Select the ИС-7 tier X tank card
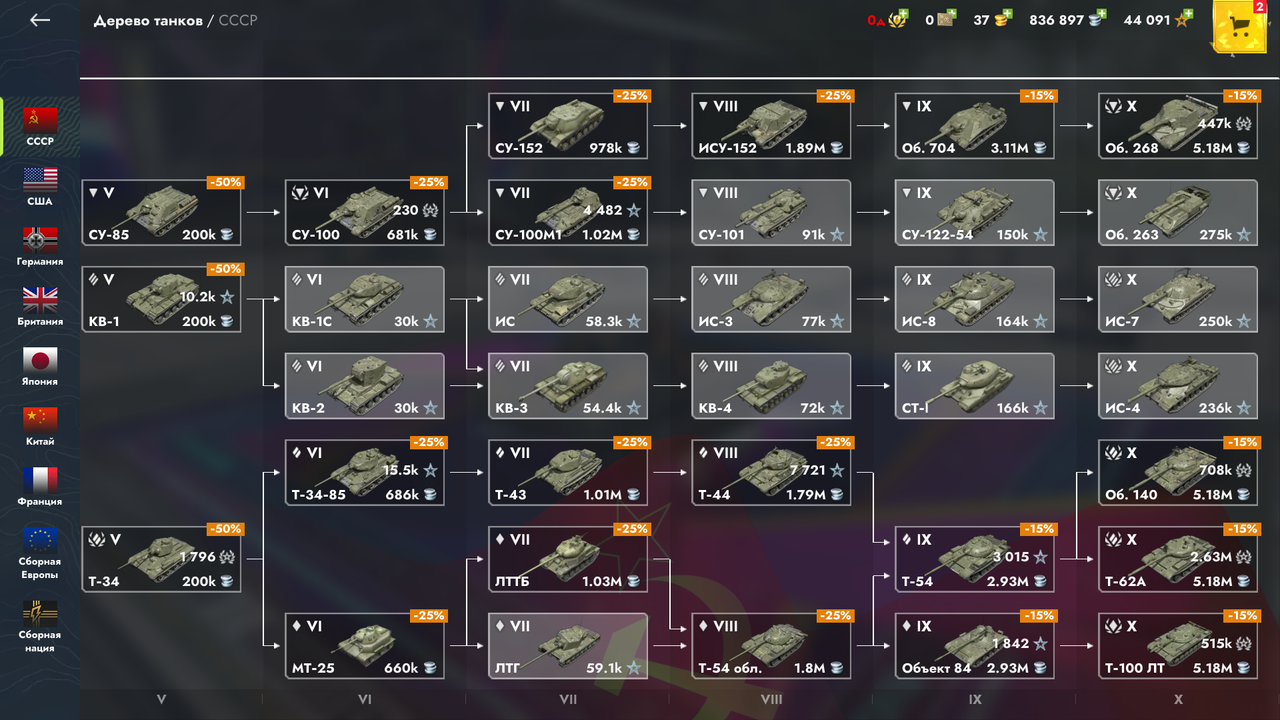This screenshot has height=720, width=1280. coord(1177,299)
